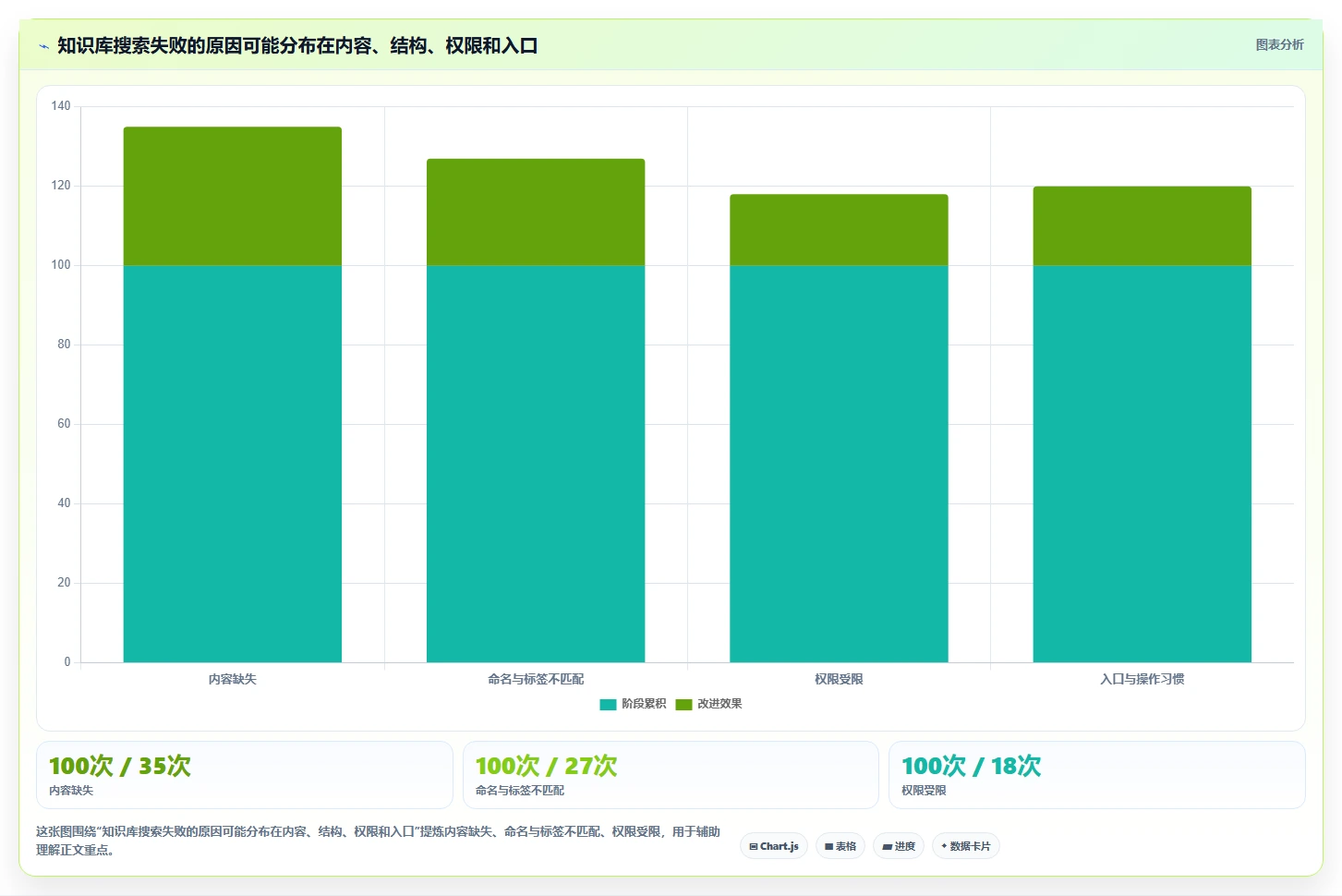The image size is (1342, 896).
Task: Click the green top segment of 权限受限 bar
Action: point(839,230)
